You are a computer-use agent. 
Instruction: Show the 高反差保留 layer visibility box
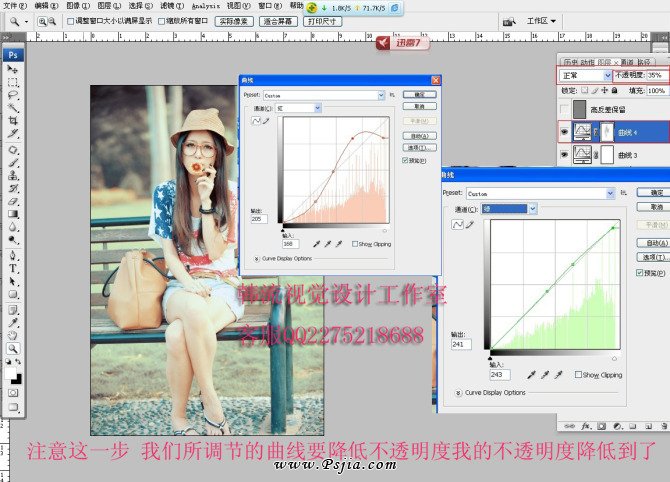pos(564,109)
